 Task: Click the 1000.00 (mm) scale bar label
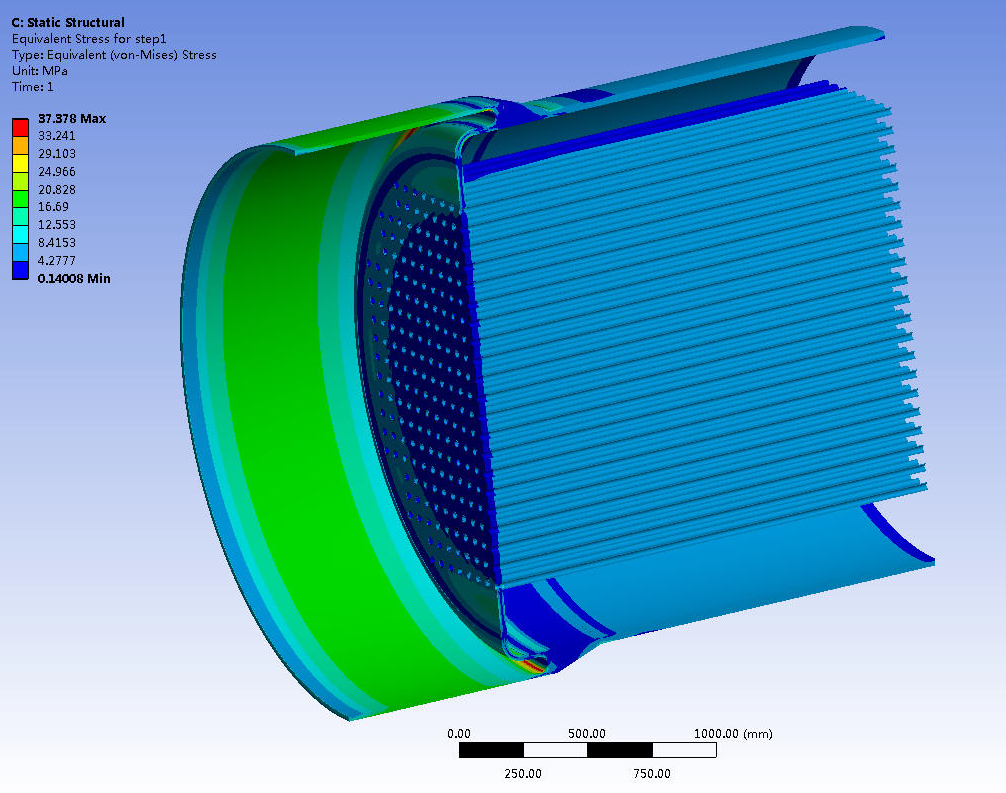click(x=732, y=734)
